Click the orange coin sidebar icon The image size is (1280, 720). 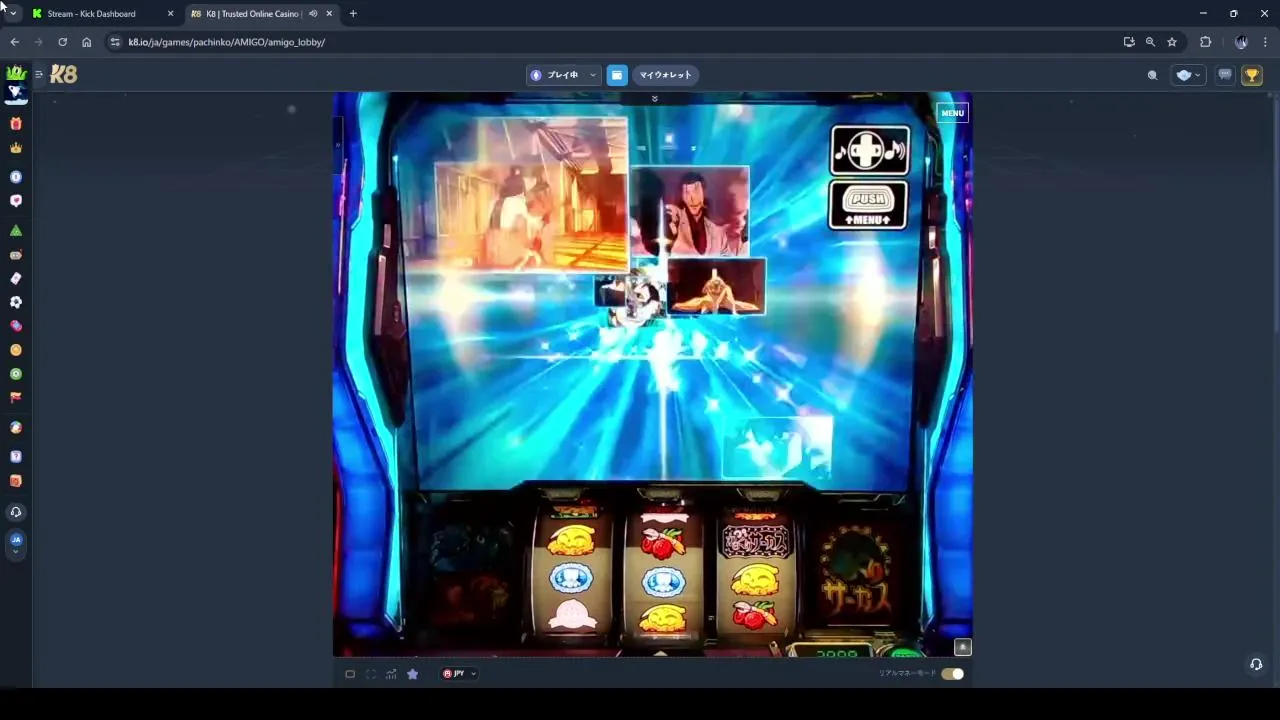(x=15, y=350)
